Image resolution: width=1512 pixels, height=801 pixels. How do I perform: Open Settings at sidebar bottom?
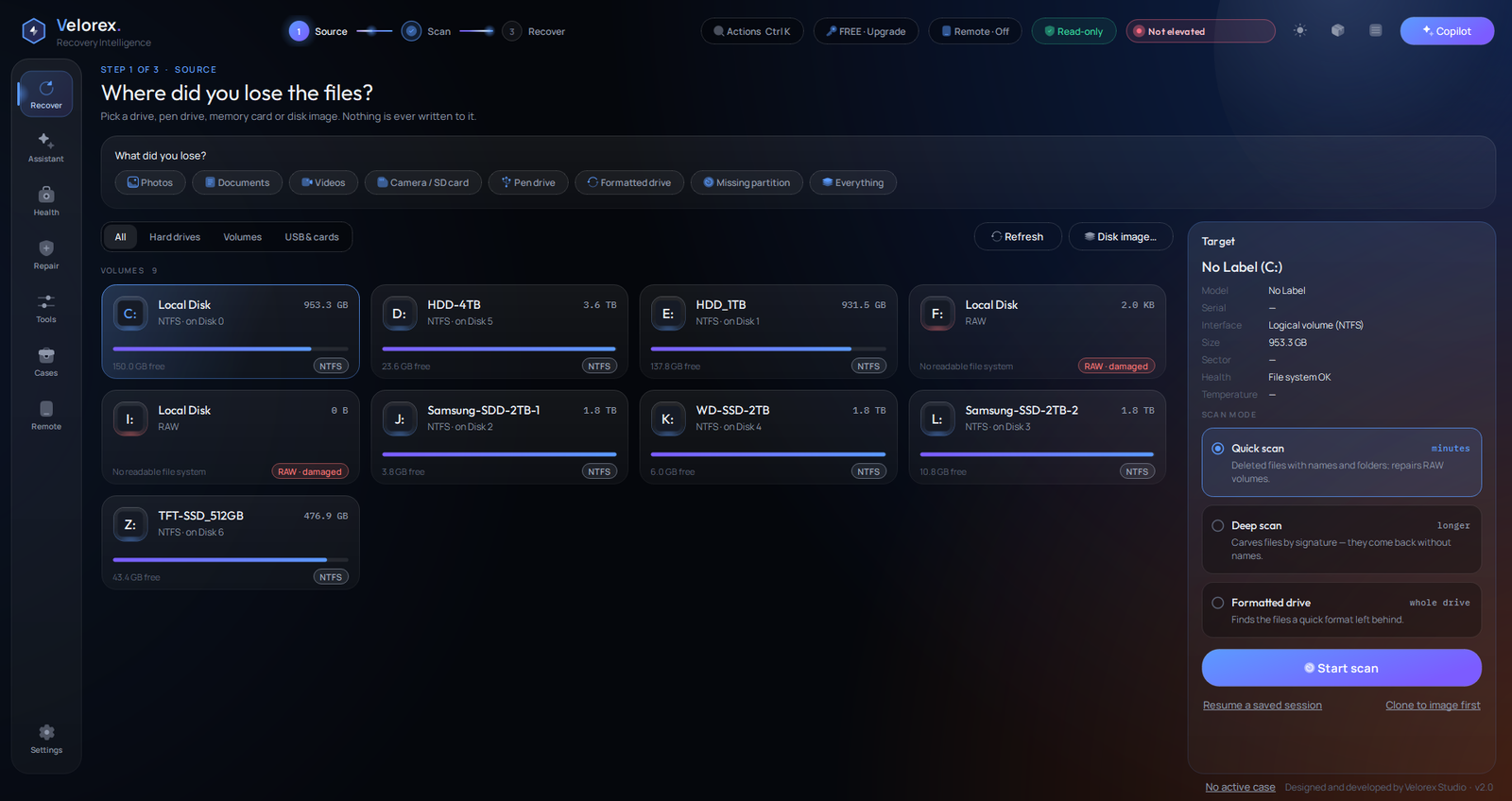45,739
